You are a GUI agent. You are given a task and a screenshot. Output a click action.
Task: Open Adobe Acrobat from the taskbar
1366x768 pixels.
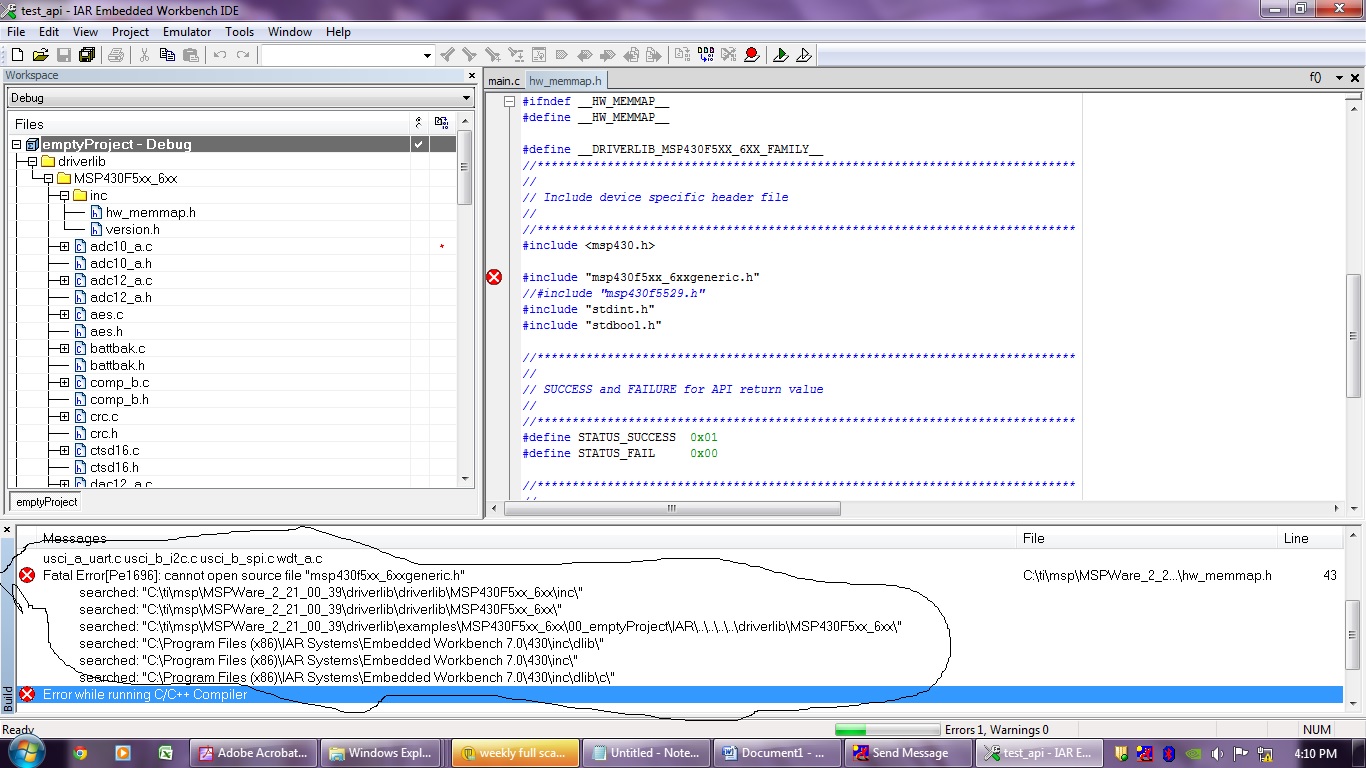(254, 753)
